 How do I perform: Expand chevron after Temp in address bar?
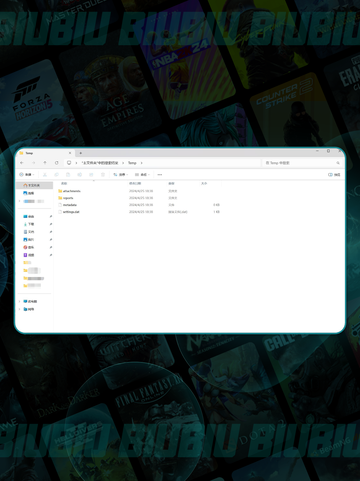coord(141,163)
